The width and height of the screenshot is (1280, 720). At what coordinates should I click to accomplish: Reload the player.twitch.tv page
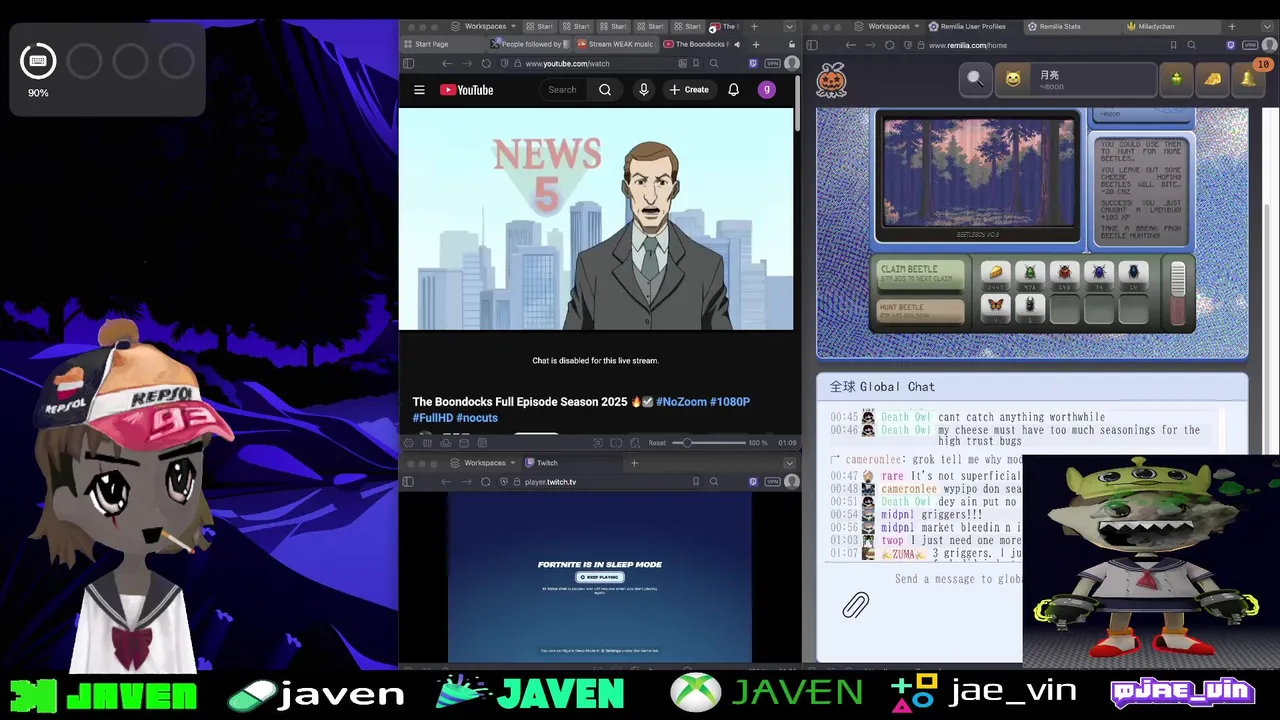486,482
